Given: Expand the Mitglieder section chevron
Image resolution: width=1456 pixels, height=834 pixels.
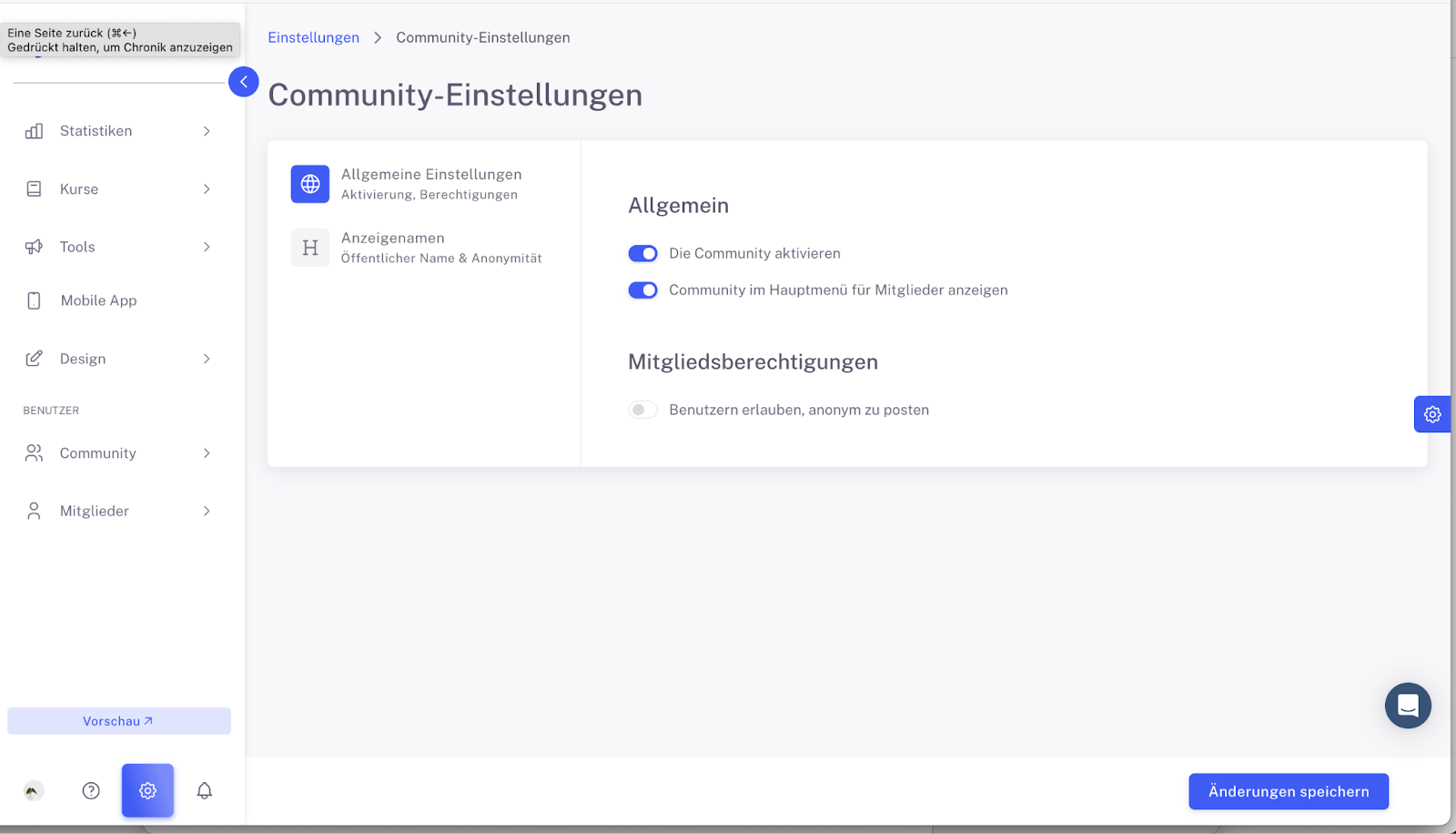Looking at the screenshot, I should 207,511.
